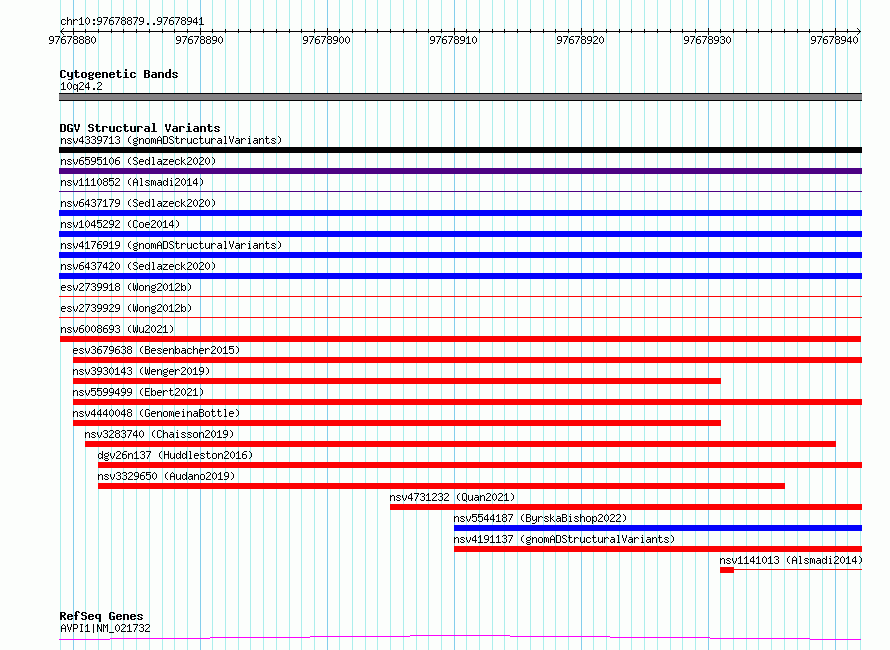Select the purple nsv6595106 variant bar
The image size is (890, 650).
coord(460,171)
